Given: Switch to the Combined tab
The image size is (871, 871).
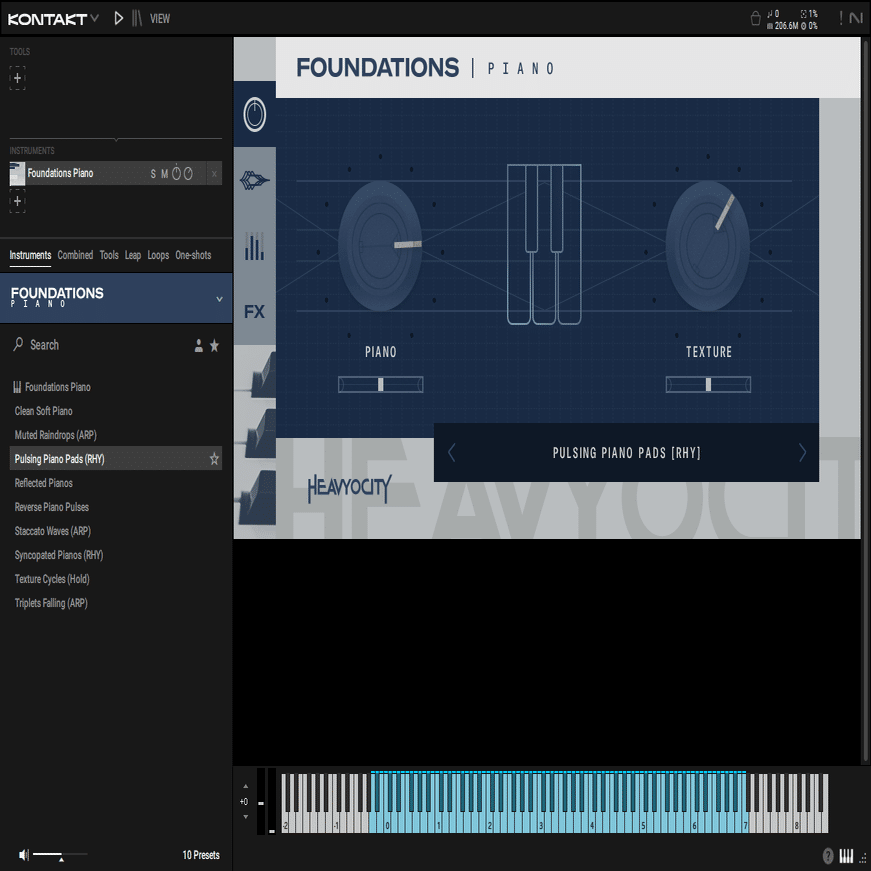Looking at the screenshot, I should point(75,255).
